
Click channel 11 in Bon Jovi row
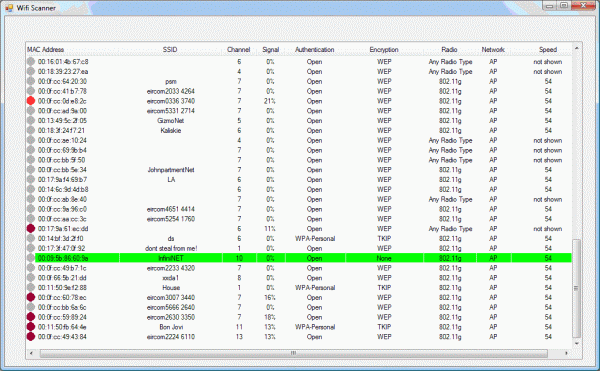239,327
